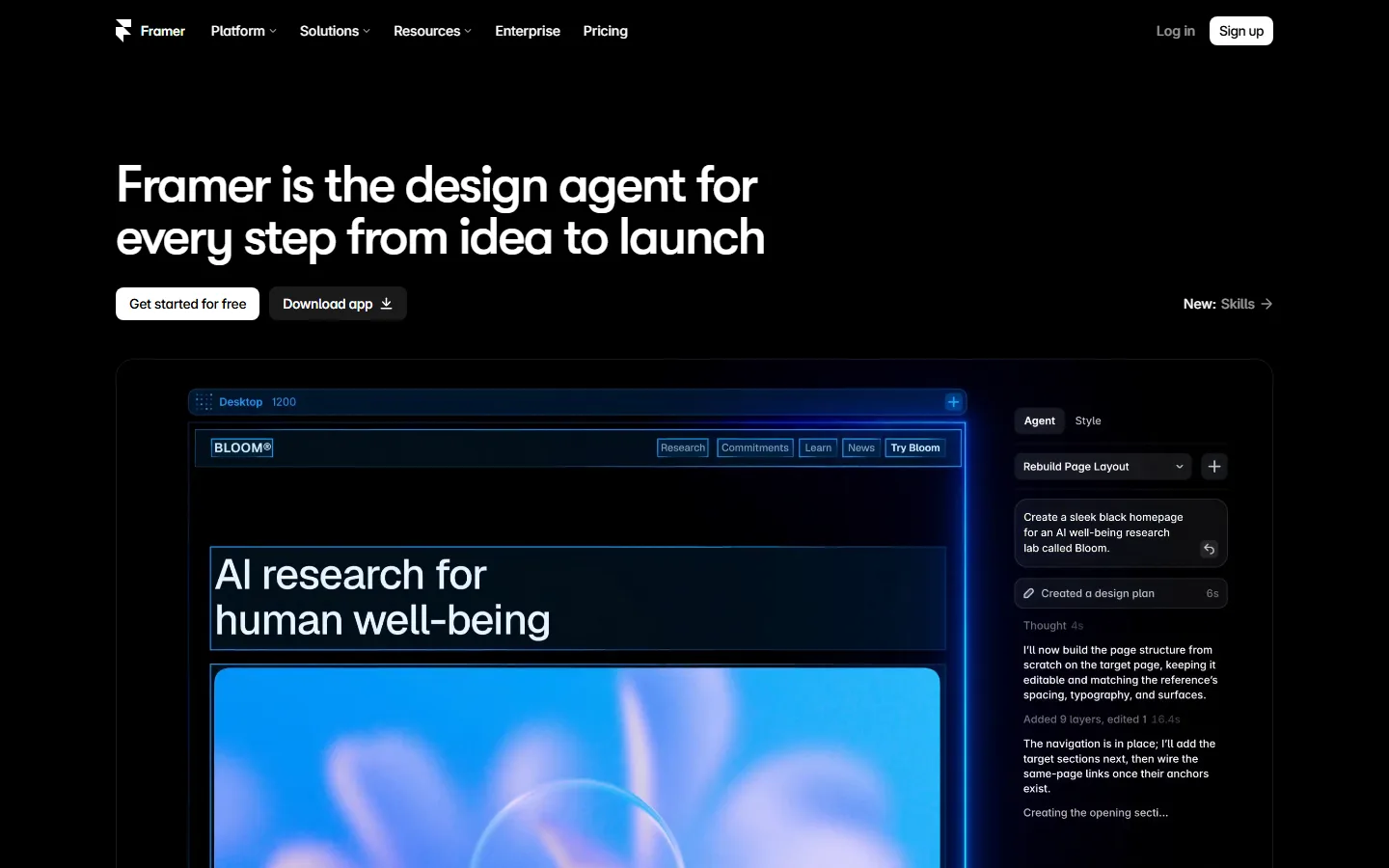This screenshot has height=868, width=1389.
Task: Open the Pricing page
Action: [x=606, y=31]
